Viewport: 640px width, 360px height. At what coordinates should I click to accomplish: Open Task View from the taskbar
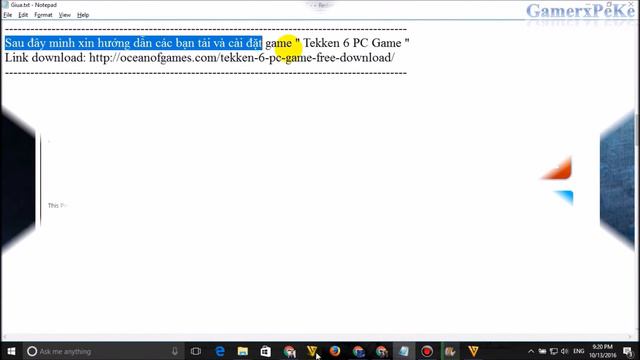[x=196, y=351]
